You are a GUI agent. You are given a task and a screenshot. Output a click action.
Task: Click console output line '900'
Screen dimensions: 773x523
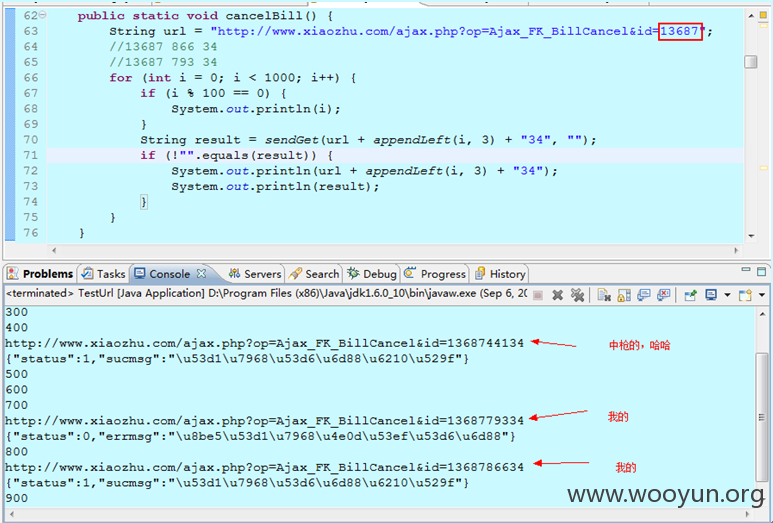[17, 498]
